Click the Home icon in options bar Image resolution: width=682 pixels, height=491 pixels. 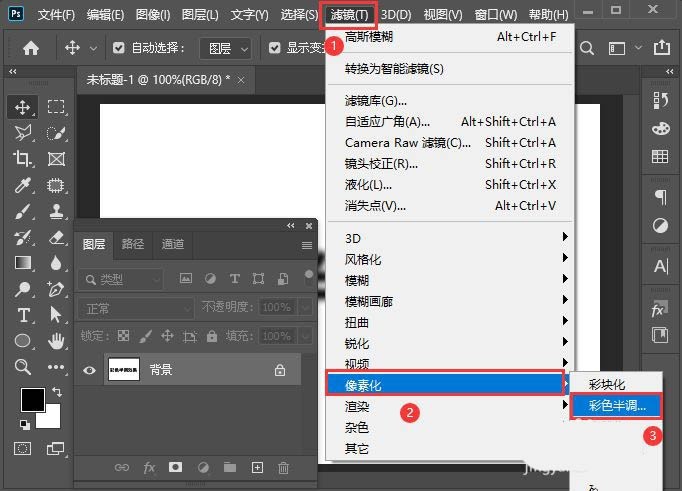[31, 48]
